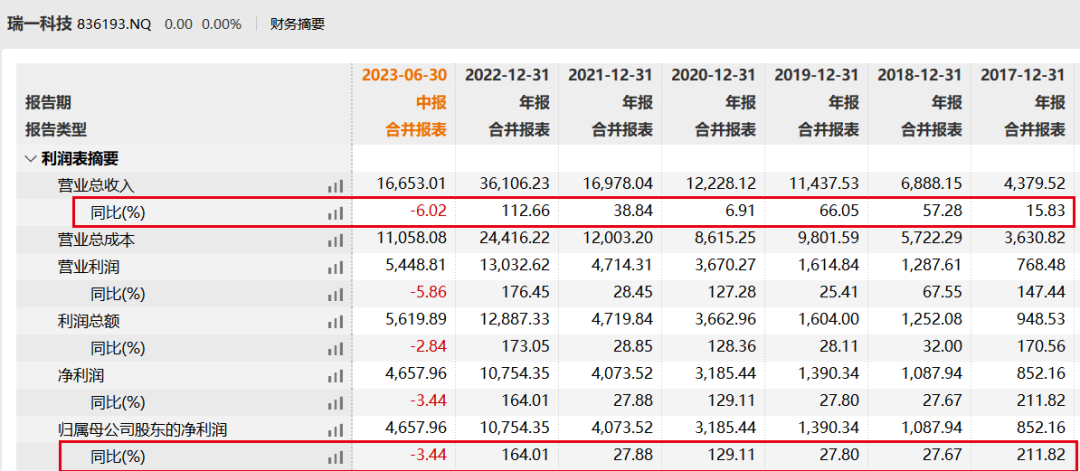Open the chart icon for 利润总额 row

tap(335, 322)
